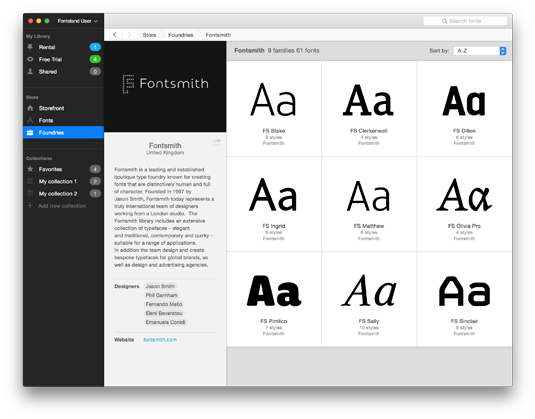
Task: Open the FS Clerkenwell font family
Action: (369, 109)
